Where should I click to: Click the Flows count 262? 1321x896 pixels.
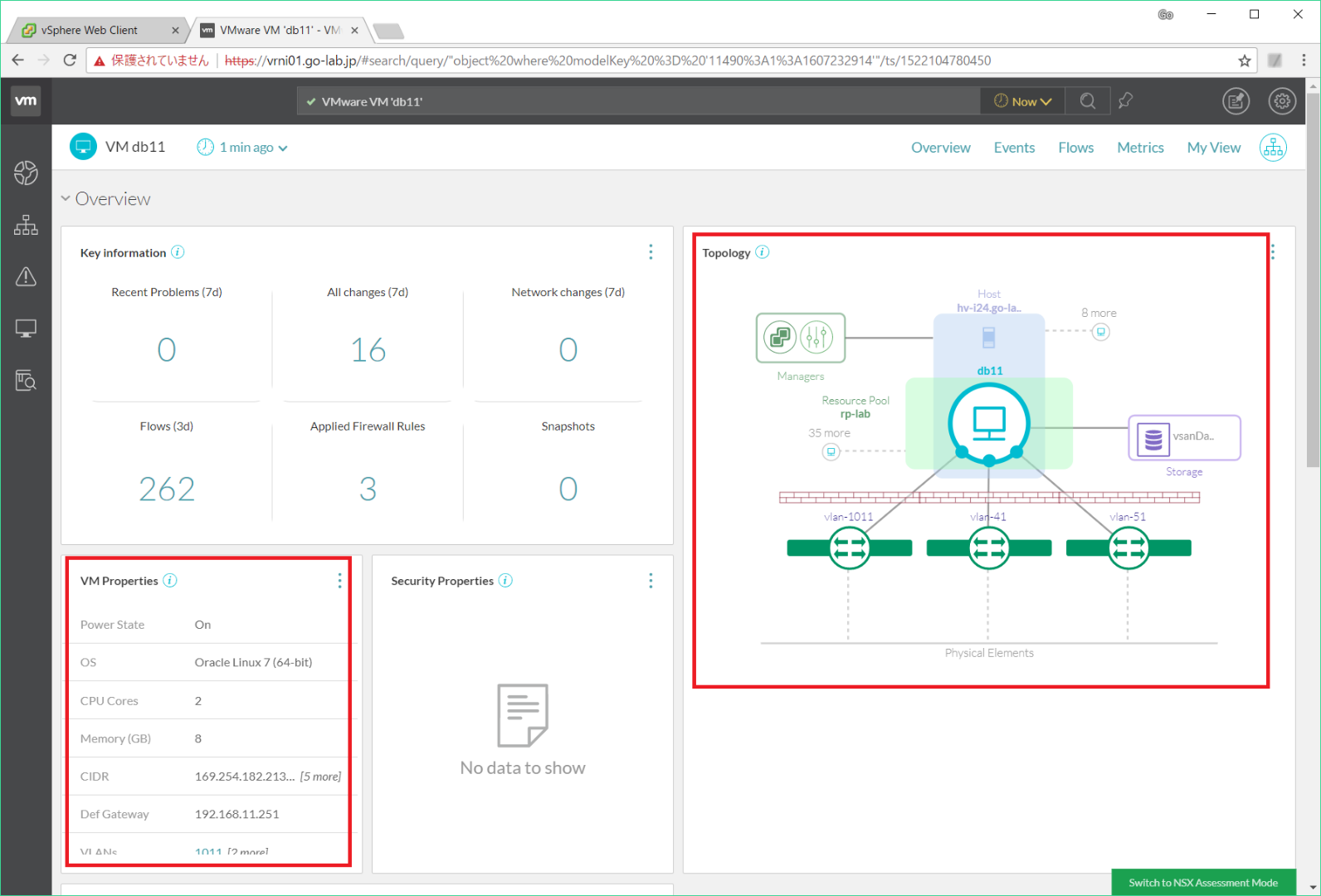(x=167, y=489)
